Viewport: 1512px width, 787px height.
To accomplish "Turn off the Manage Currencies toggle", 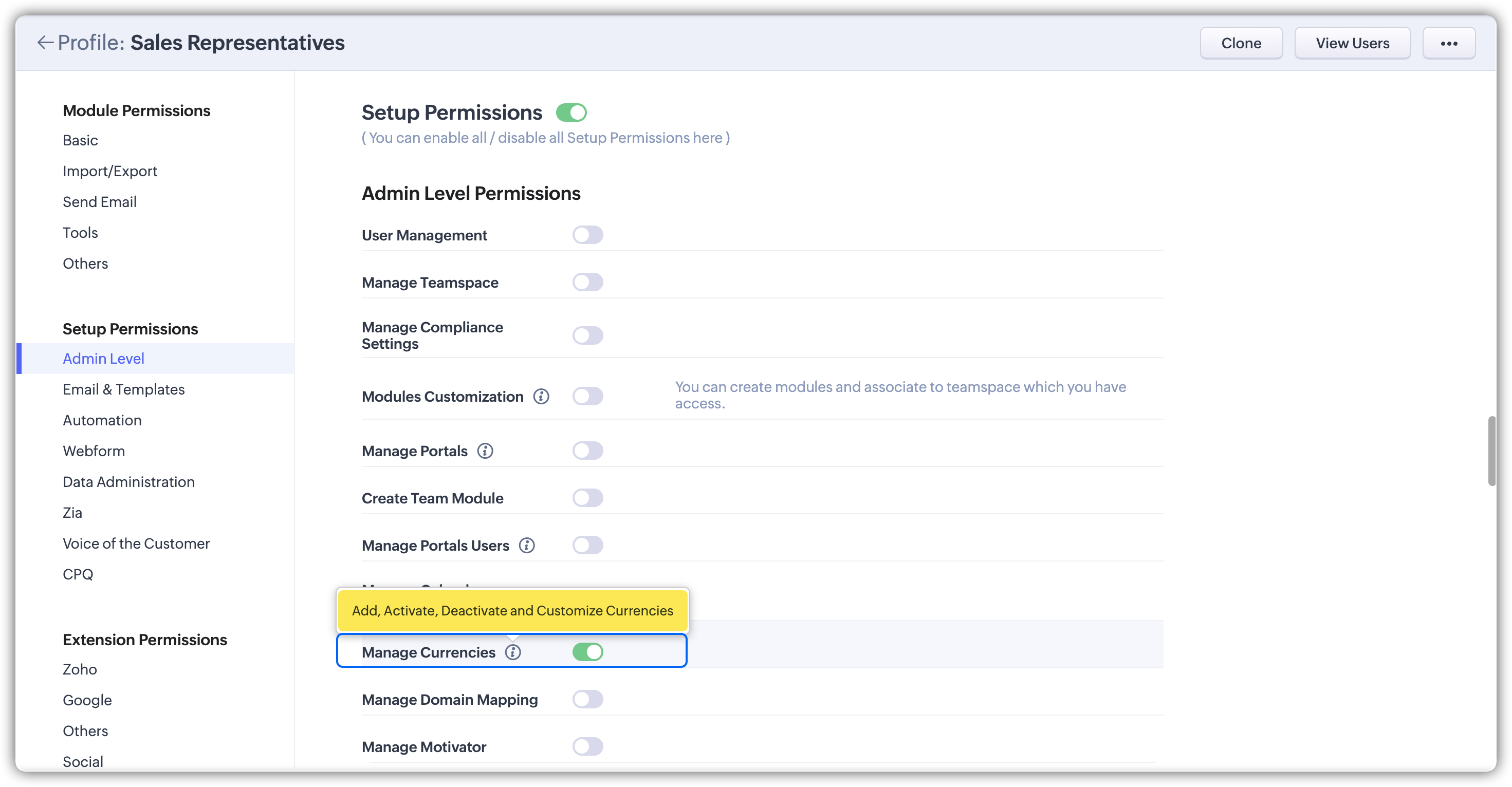I will tap(587, 652).
